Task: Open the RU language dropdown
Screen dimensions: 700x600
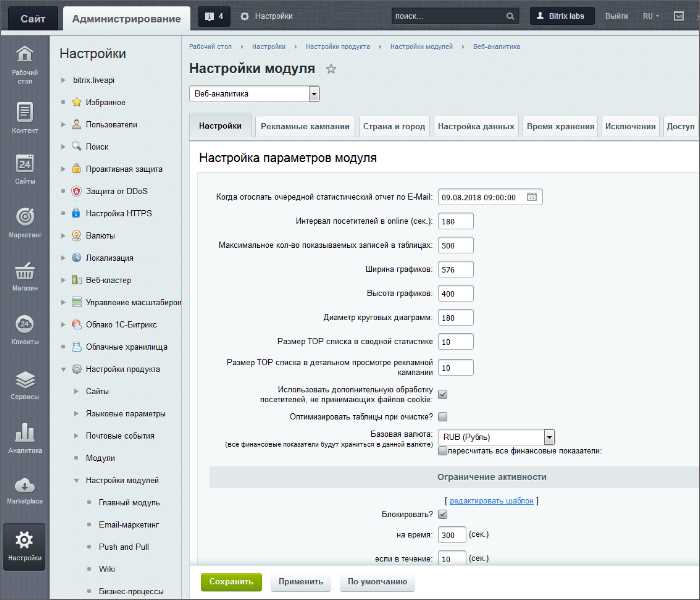Action: [x=651, y=16]
